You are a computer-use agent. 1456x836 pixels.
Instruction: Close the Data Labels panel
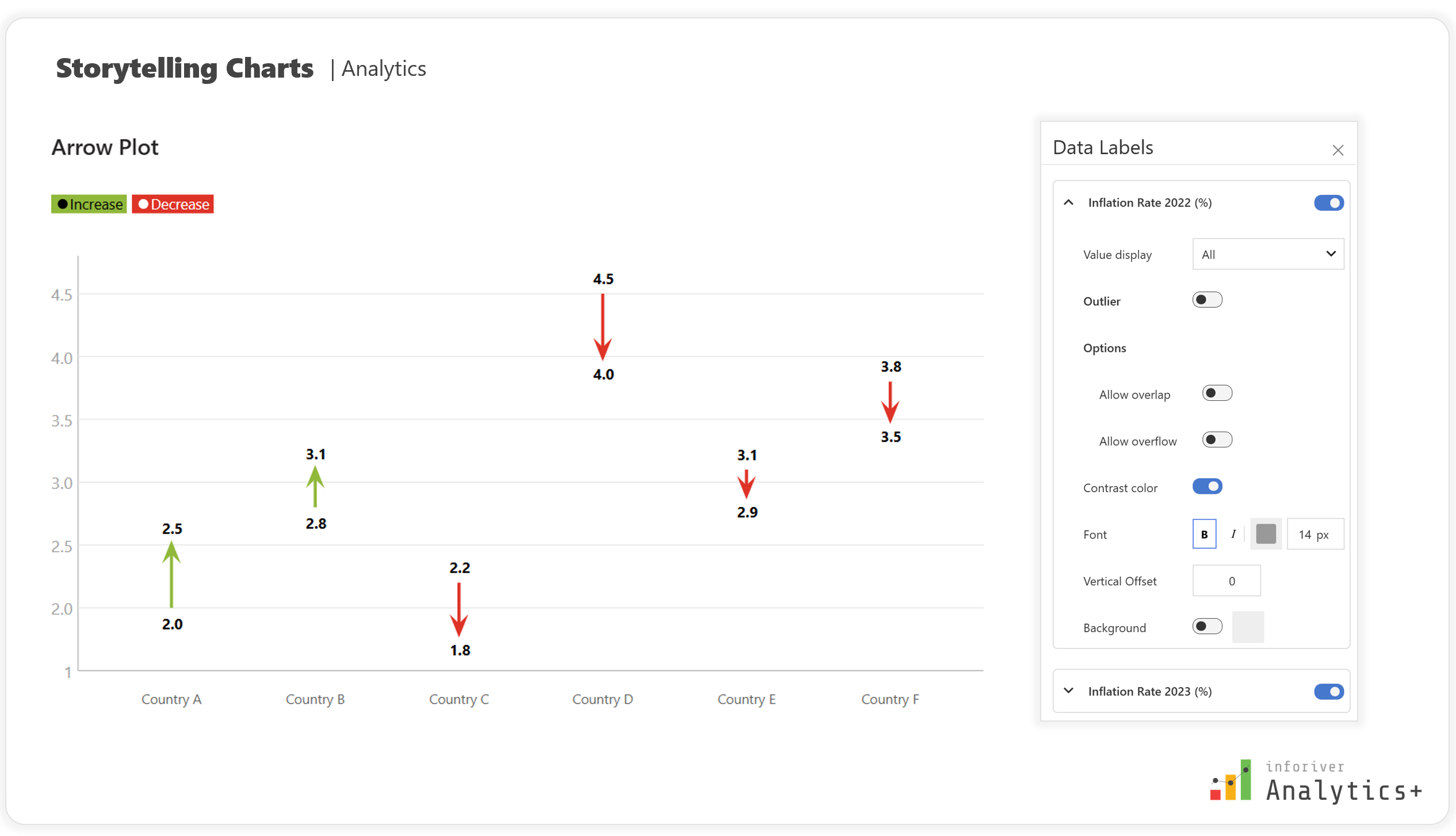[1337, 150]
